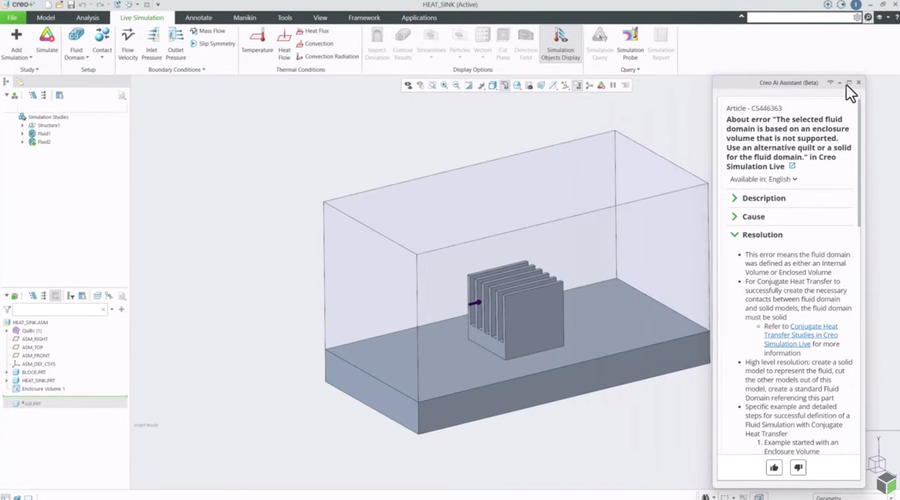Viewport: 900px width, 500px height.
Task: Switch to the Model tab
Action: pyautogui.click(x=46, y=18)
